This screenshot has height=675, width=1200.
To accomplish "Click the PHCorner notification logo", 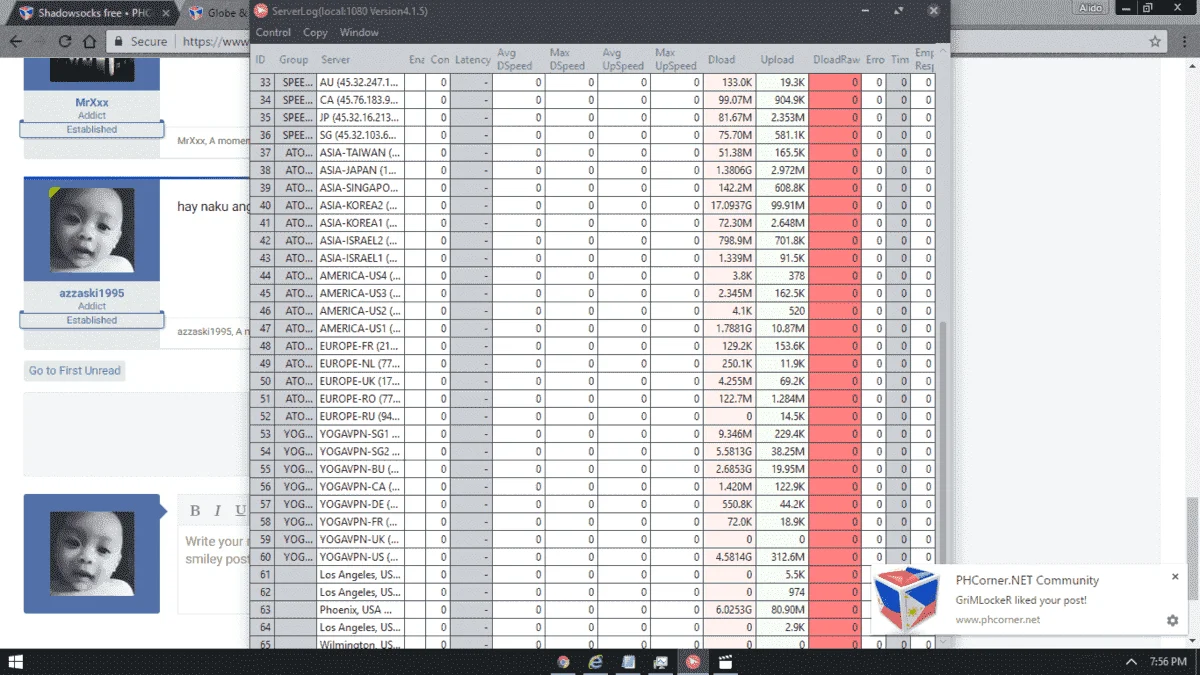I will pyautogui.click(x=908, y=600).
